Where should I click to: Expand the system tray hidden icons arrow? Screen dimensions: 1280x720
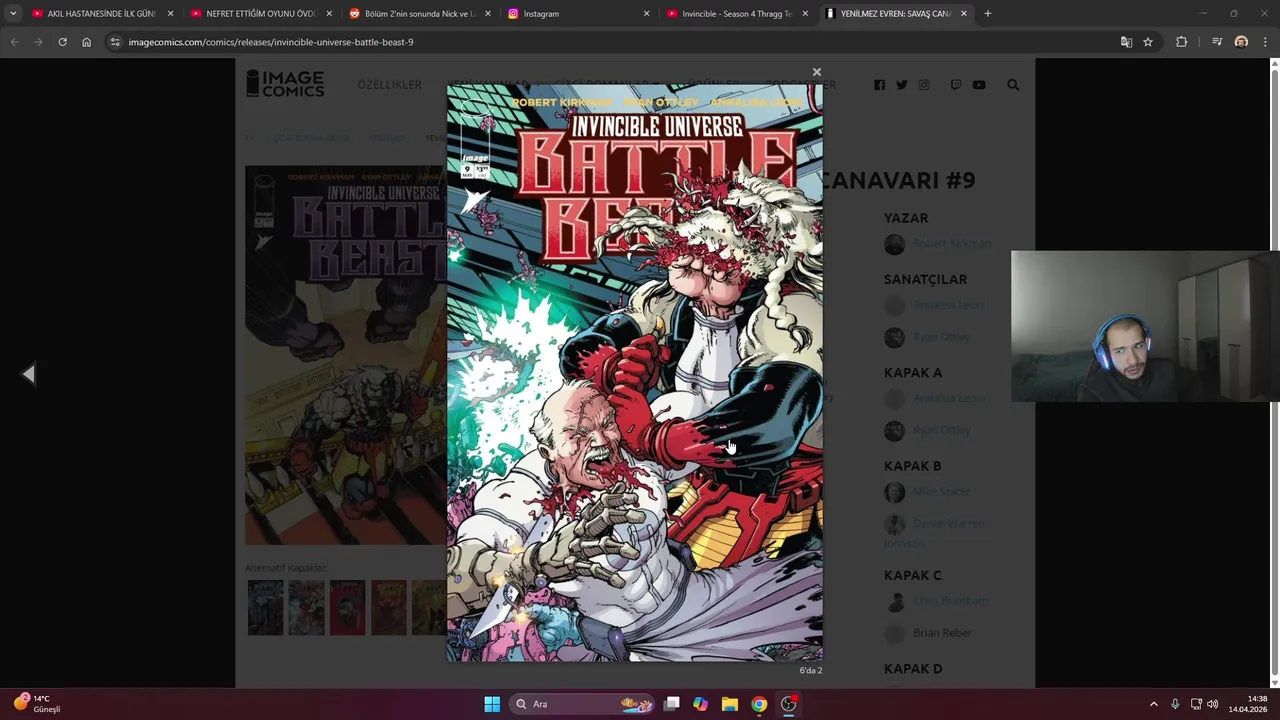[1153, 704]
